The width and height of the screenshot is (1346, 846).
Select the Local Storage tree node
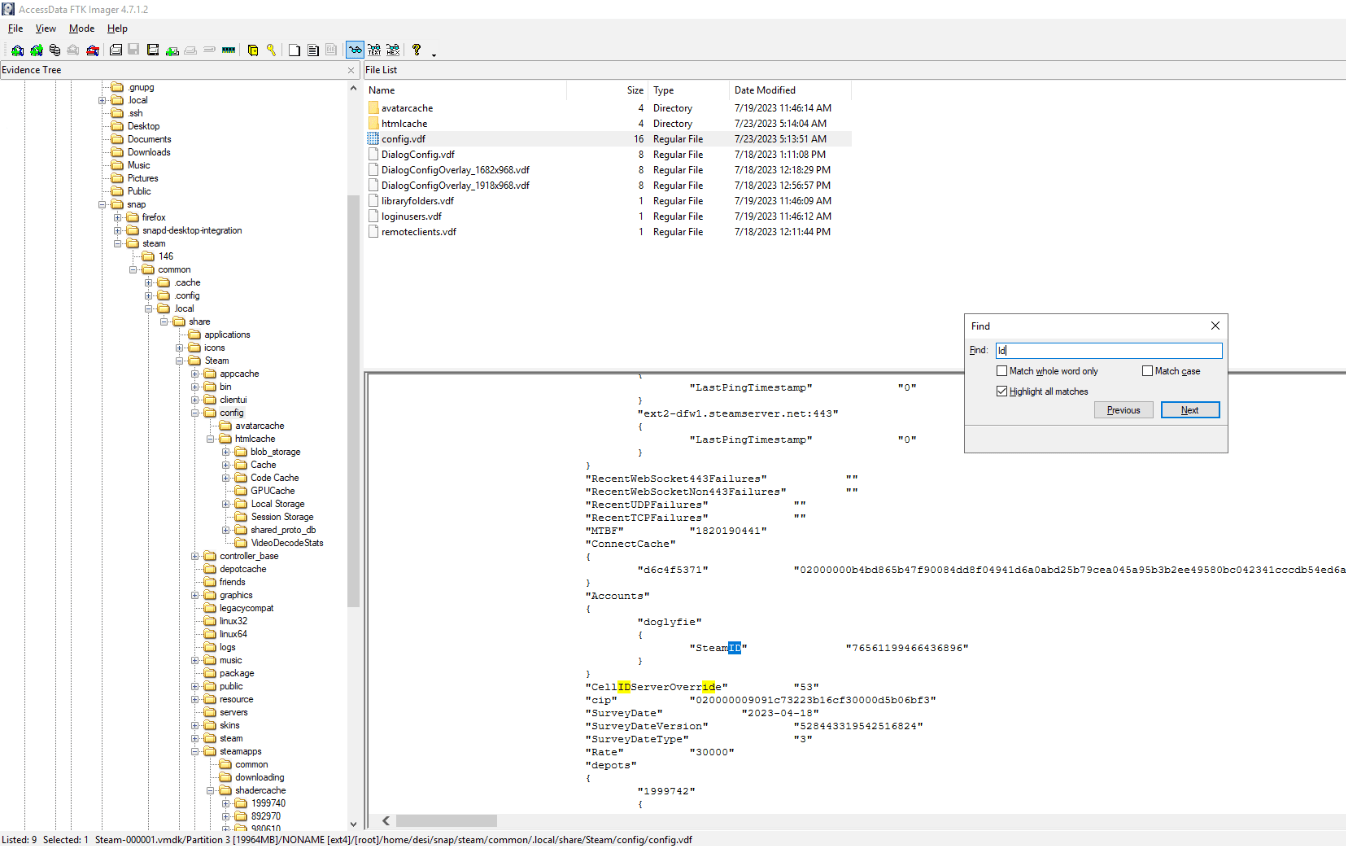[278, 504]
